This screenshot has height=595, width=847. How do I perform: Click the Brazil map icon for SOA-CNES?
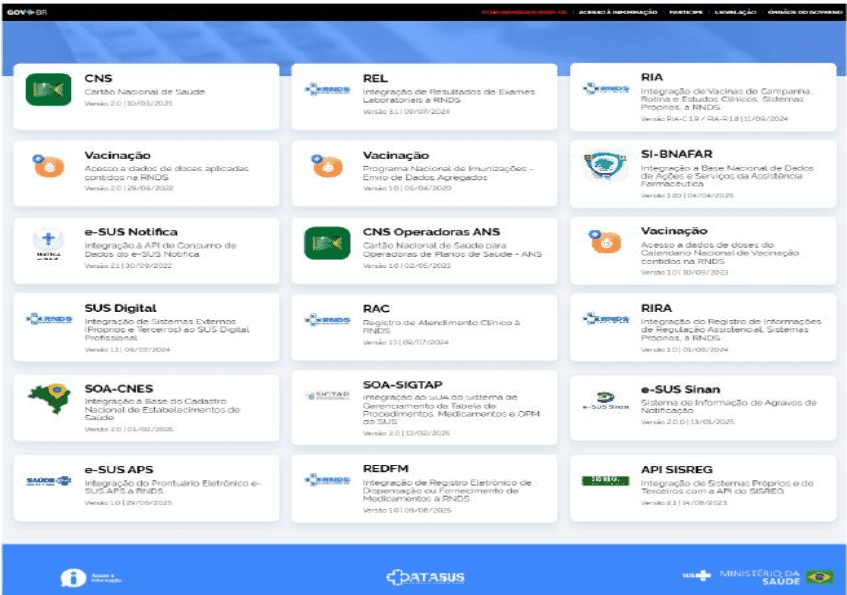(x=49, y=398)
